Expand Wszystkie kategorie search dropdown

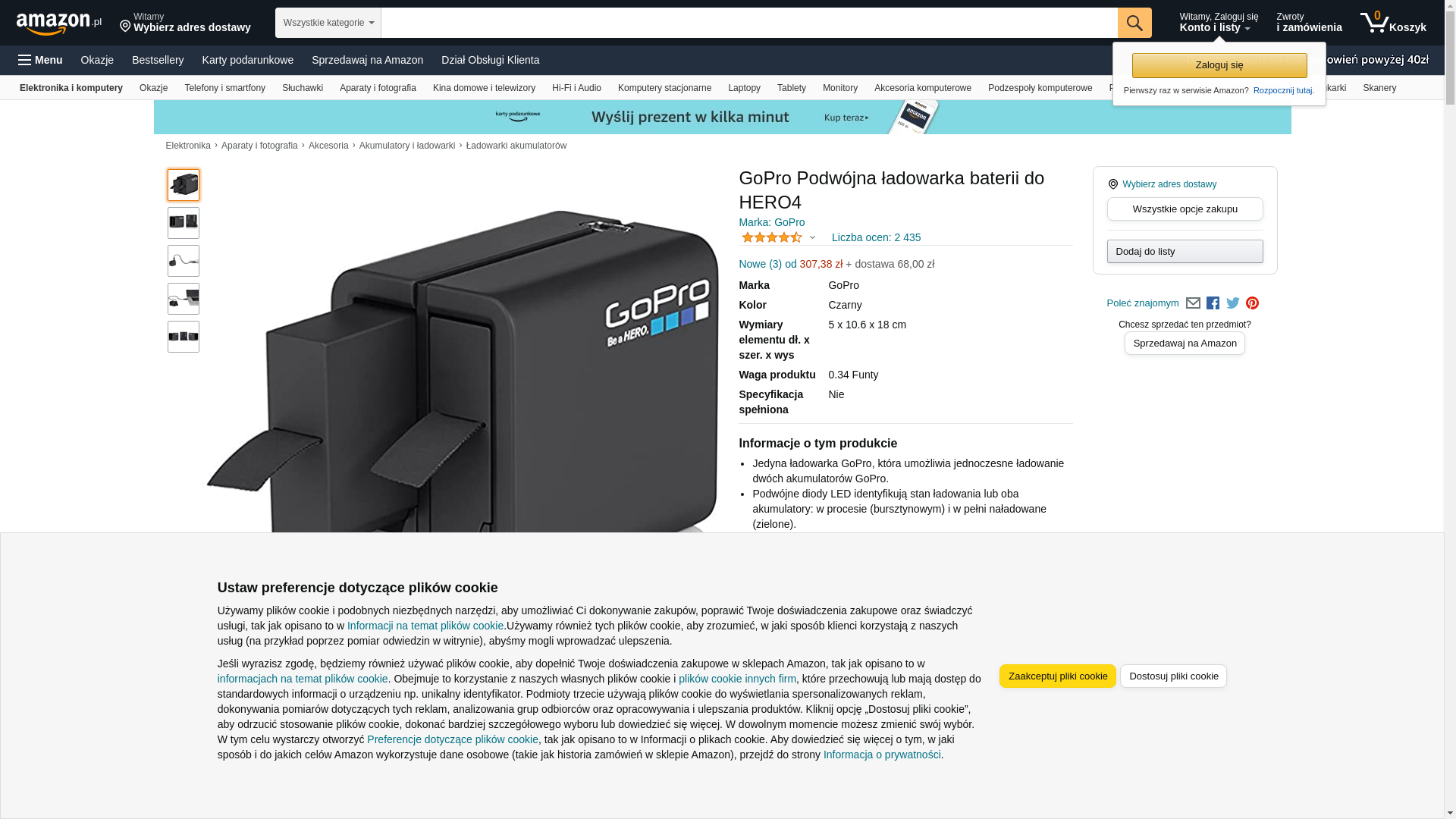(x=328, y=23)
